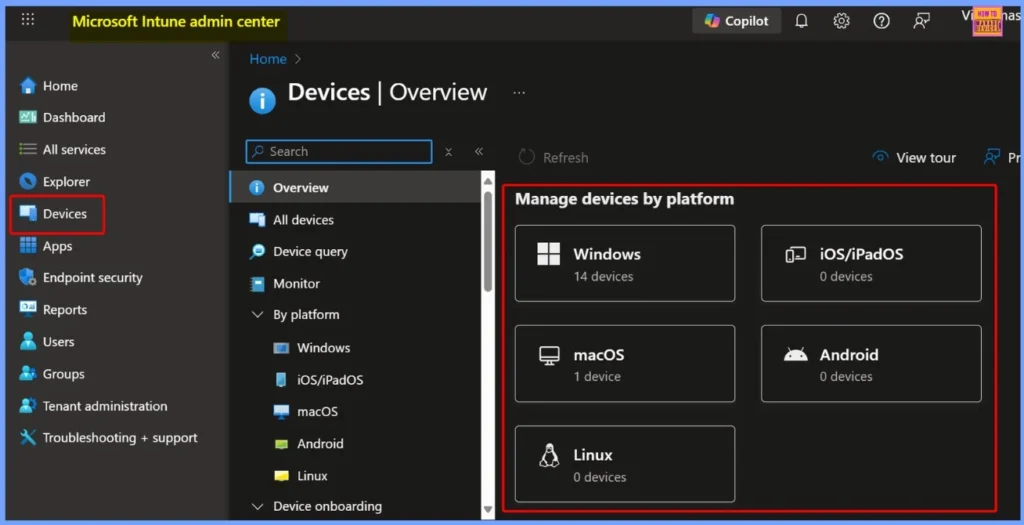The image size is (1024, 525).
Task: Click the Endpoint security shield icon
Action: click(x=27, y=278)
